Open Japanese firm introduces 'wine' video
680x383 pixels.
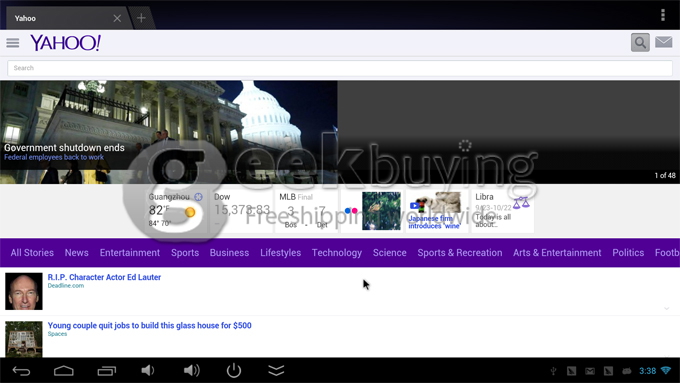coord(437,211)
